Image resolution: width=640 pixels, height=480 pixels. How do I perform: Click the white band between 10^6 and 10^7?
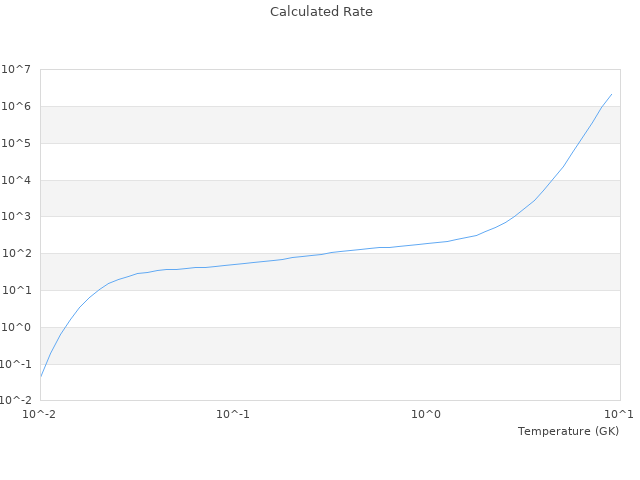click(x=330, y=88)
